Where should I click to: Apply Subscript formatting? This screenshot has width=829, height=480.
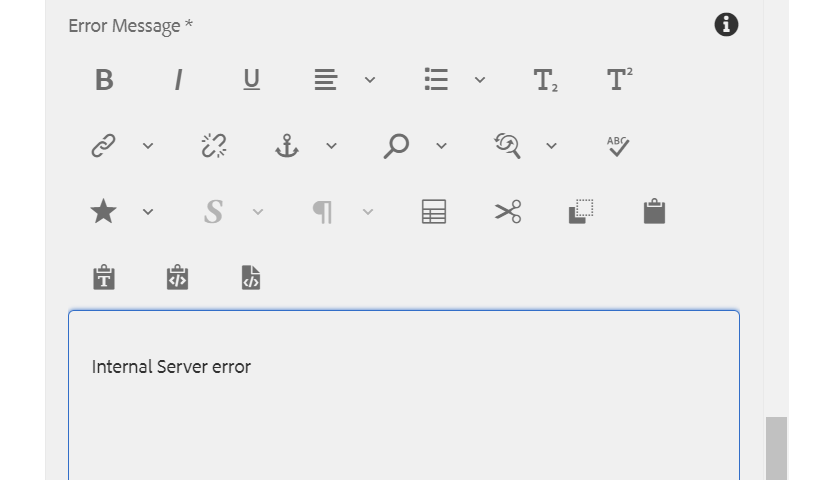tap(546, 80)
